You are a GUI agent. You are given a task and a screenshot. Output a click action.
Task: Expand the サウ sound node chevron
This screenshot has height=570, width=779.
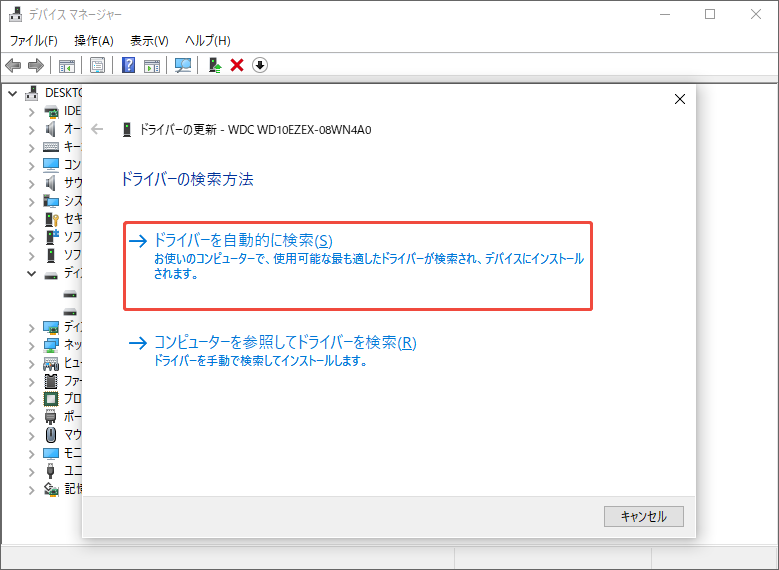click(32, 184)
